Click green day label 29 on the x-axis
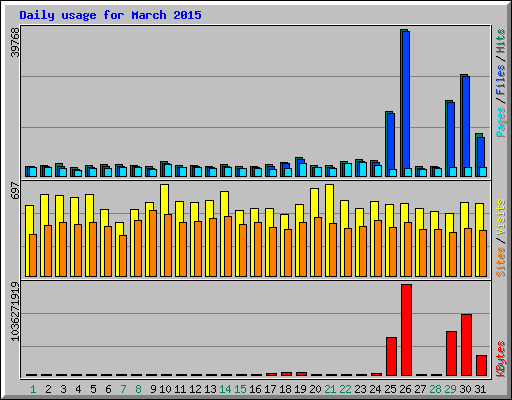This screenshot has width=512, height=400. coord(450,389)
